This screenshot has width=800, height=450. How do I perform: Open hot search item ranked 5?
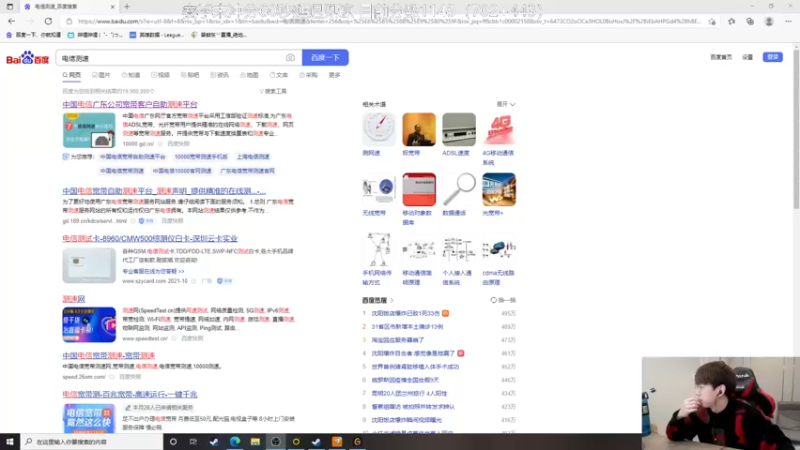pyautogui.click(x=415, y=366)
